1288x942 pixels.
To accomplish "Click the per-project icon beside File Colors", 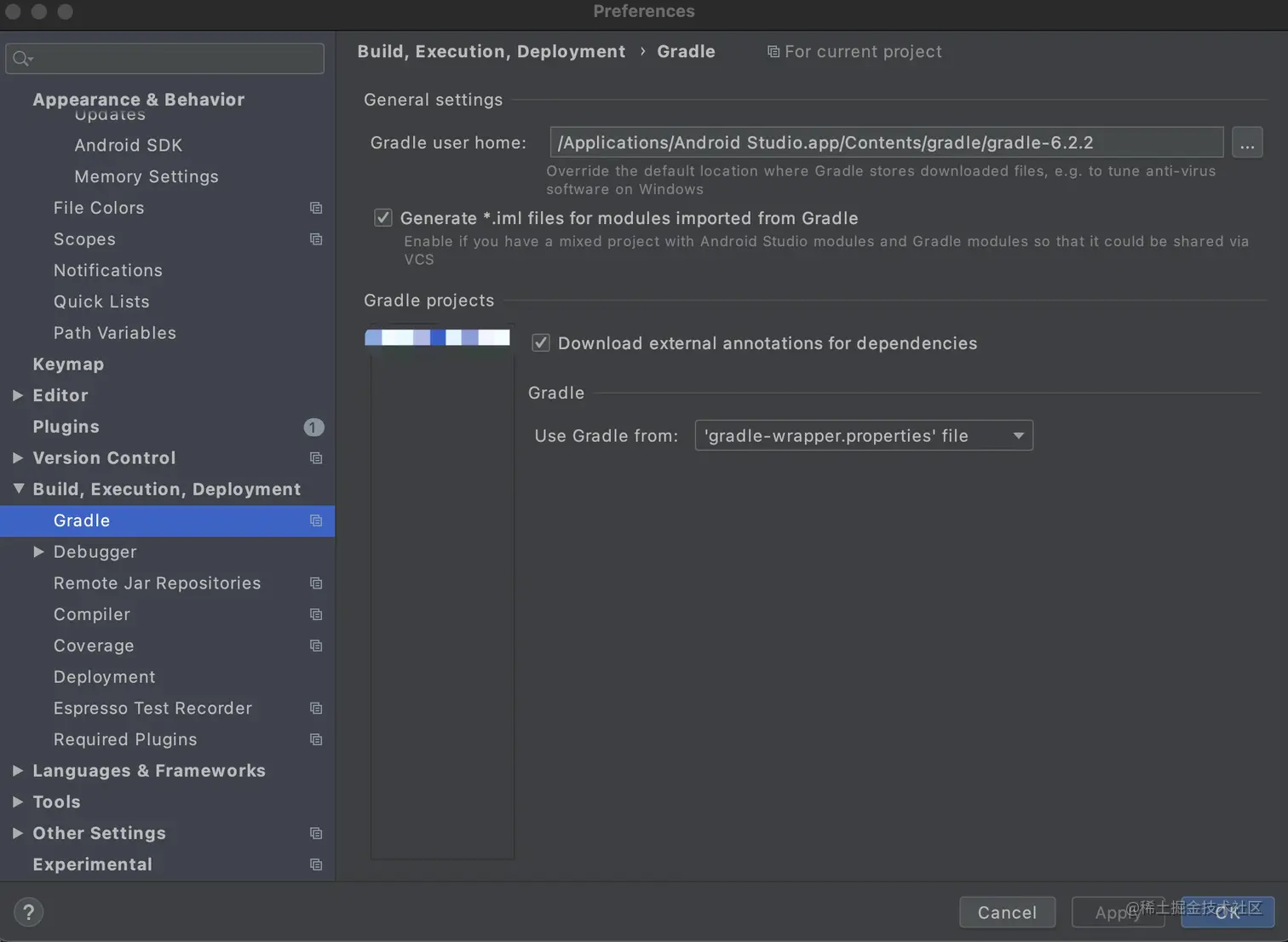I will click(316, 208).
